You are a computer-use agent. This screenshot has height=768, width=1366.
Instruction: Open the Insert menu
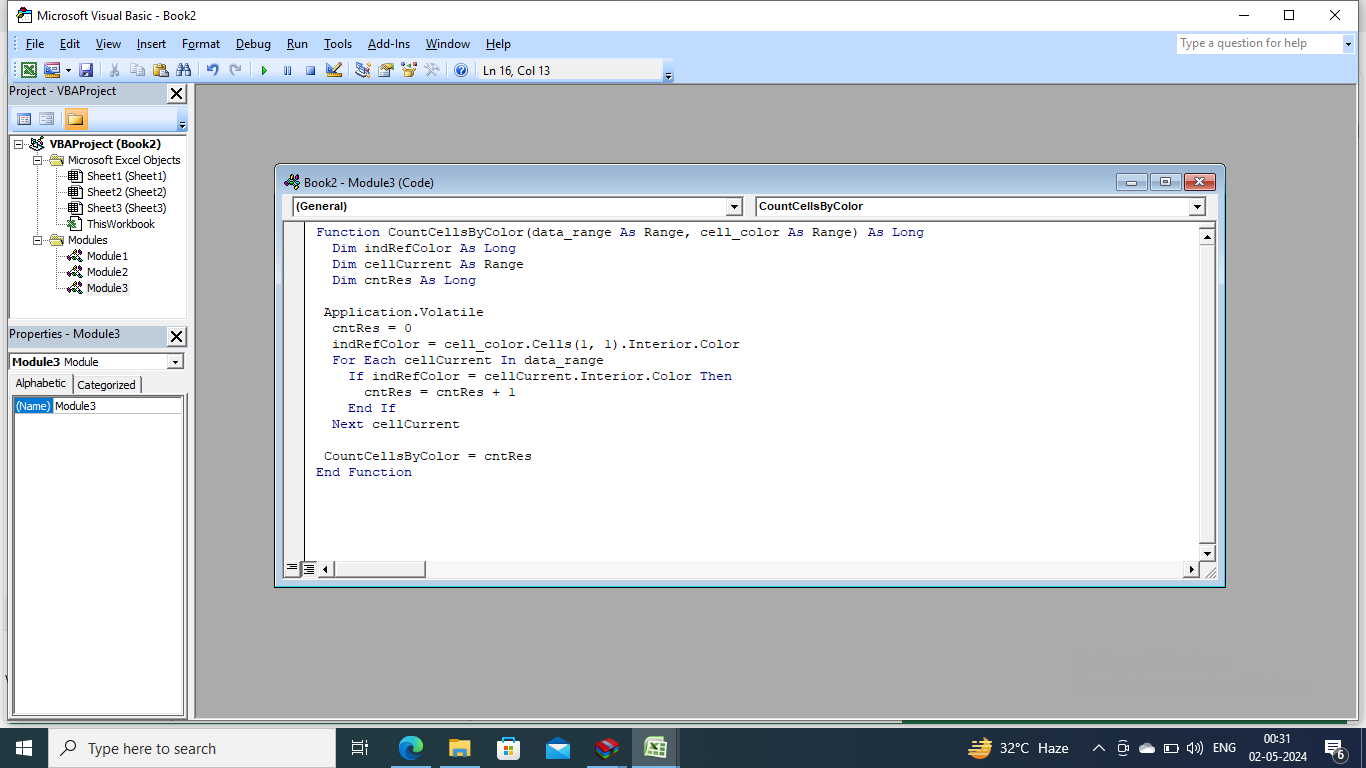pyautogui.click(x=152, y=44)
